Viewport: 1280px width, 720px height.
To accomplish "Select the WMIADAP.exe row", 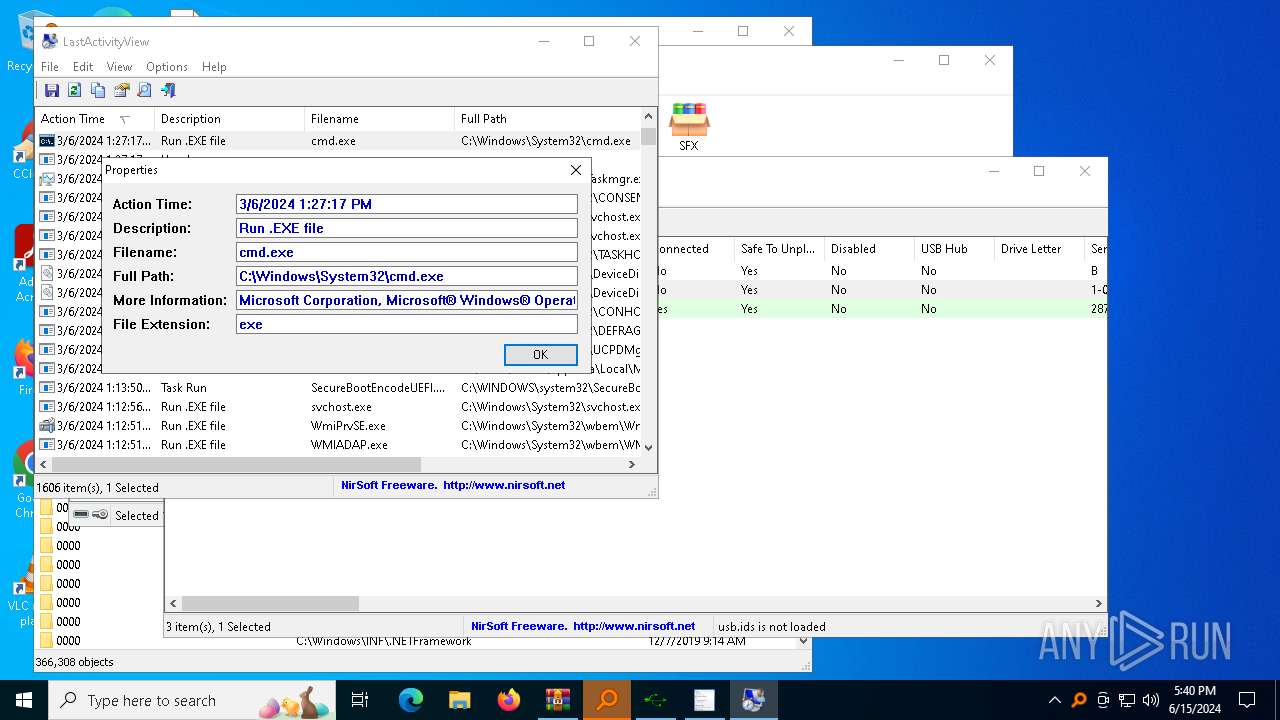I will [338, 445].
